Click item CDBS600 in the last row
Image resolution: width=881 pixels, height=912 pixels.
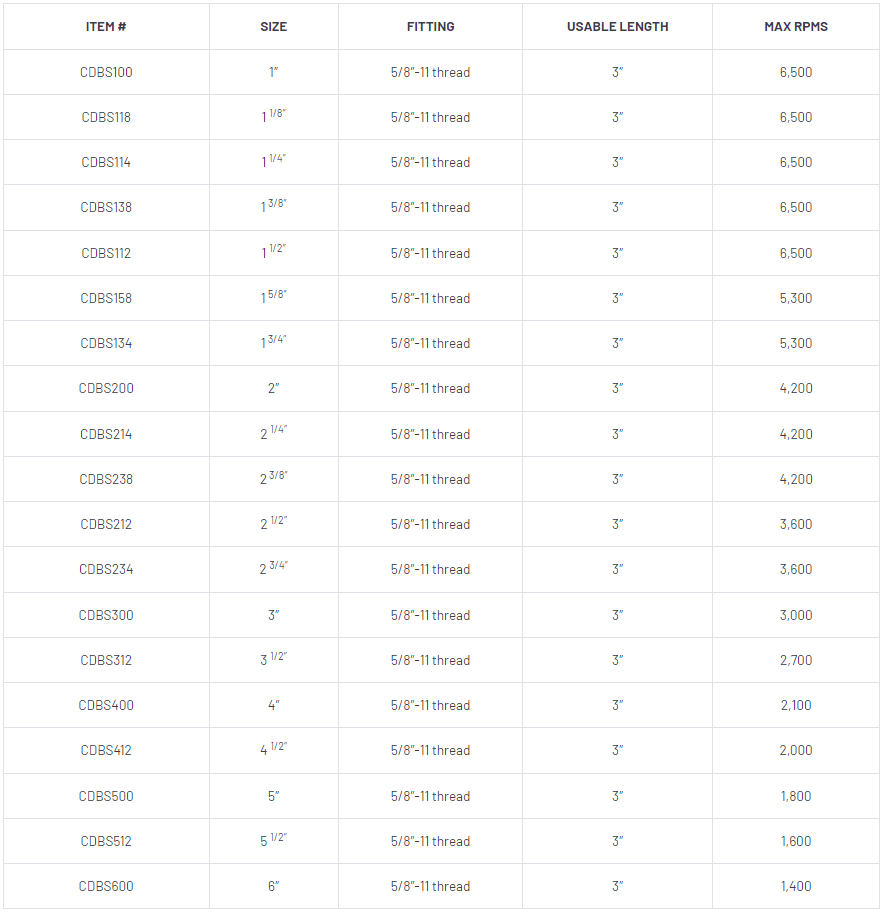106,886
